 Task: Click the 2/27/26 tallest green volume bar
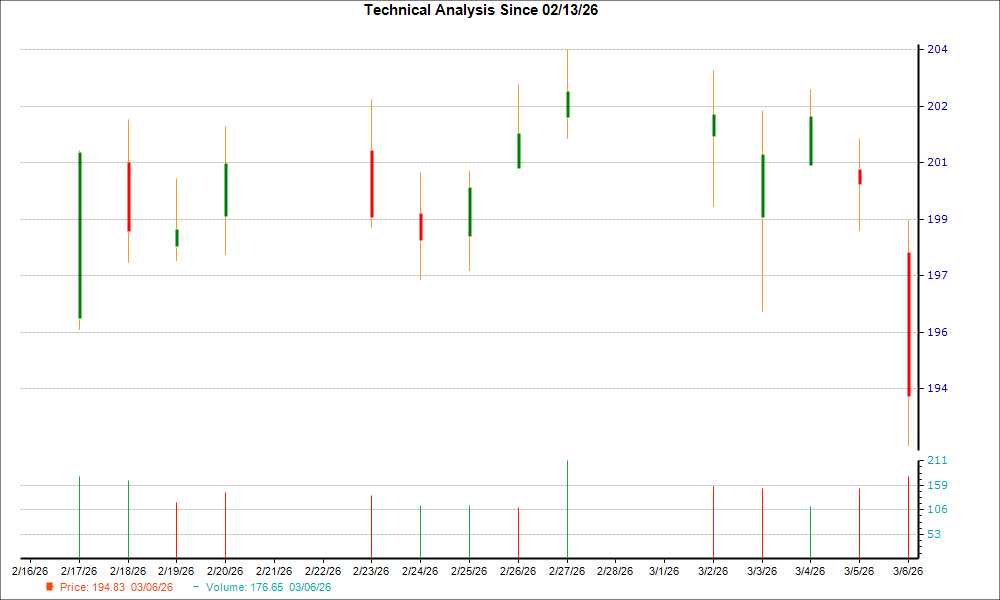(x=568, y=509)
